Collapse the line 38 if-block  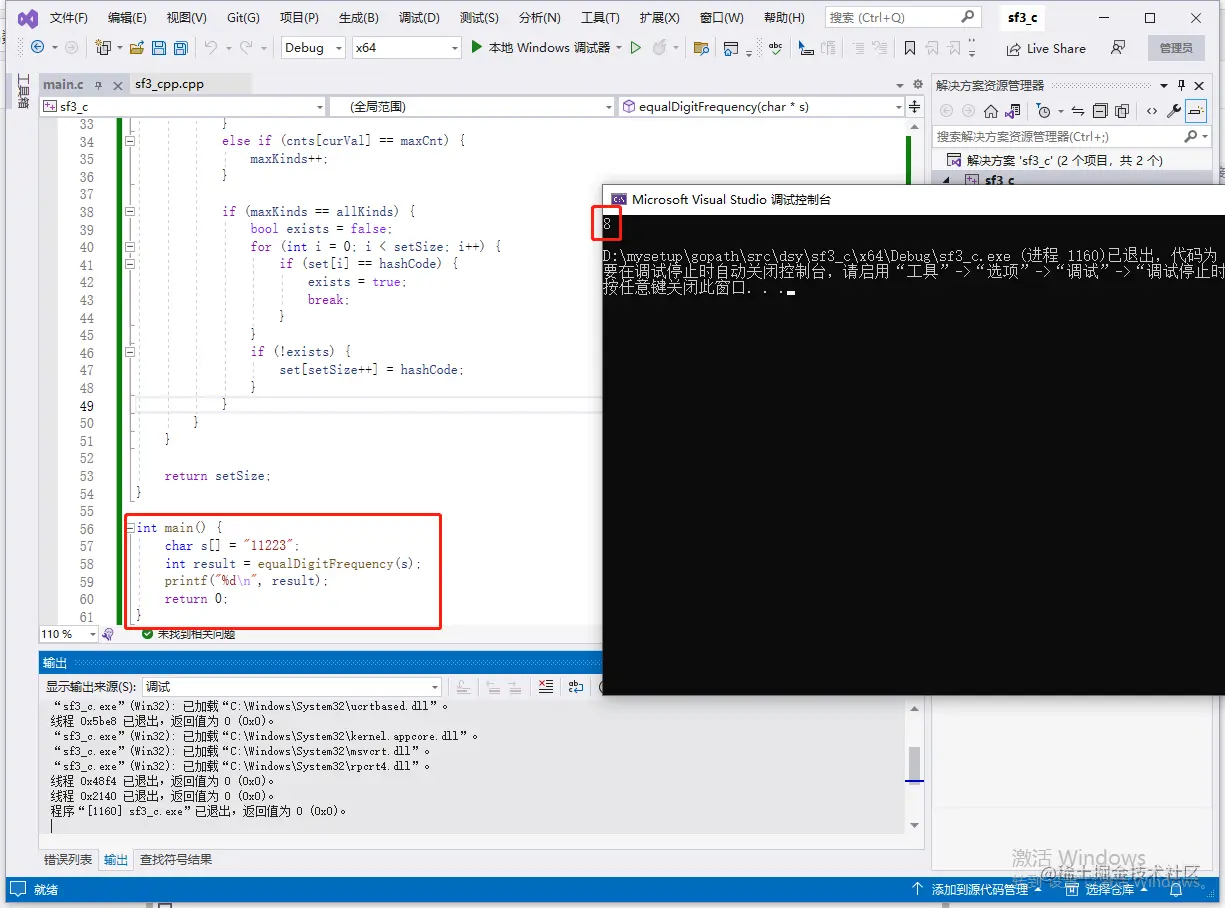[130, 211]
